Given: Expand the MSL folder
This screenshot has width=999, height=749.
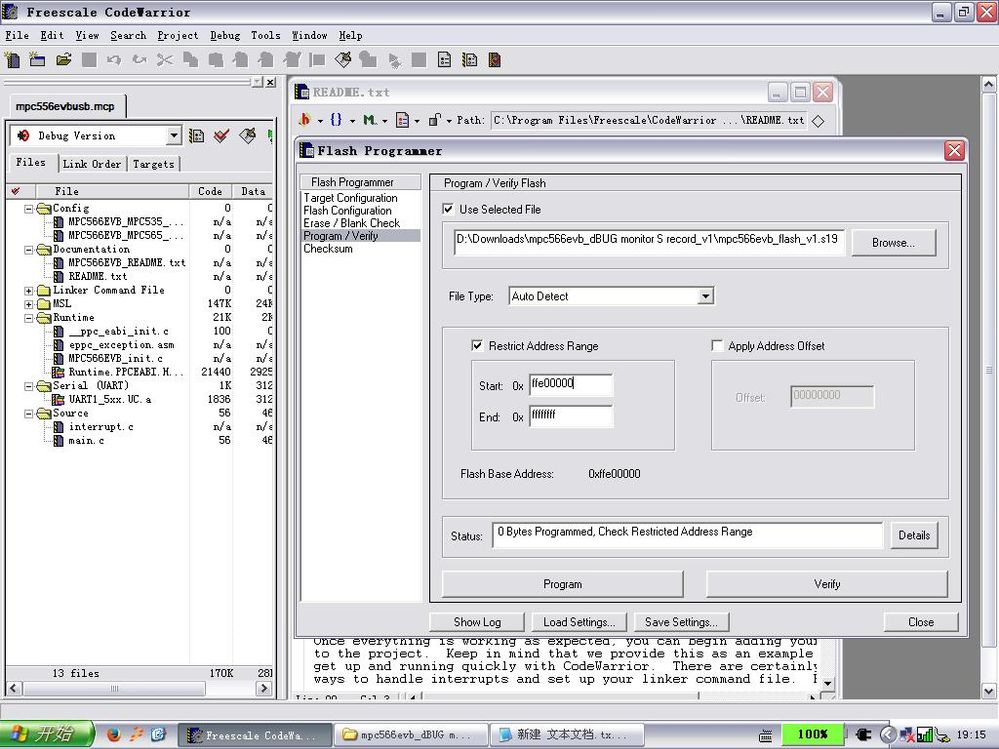Looking at the screenshot, I should [x=29, y=304].
